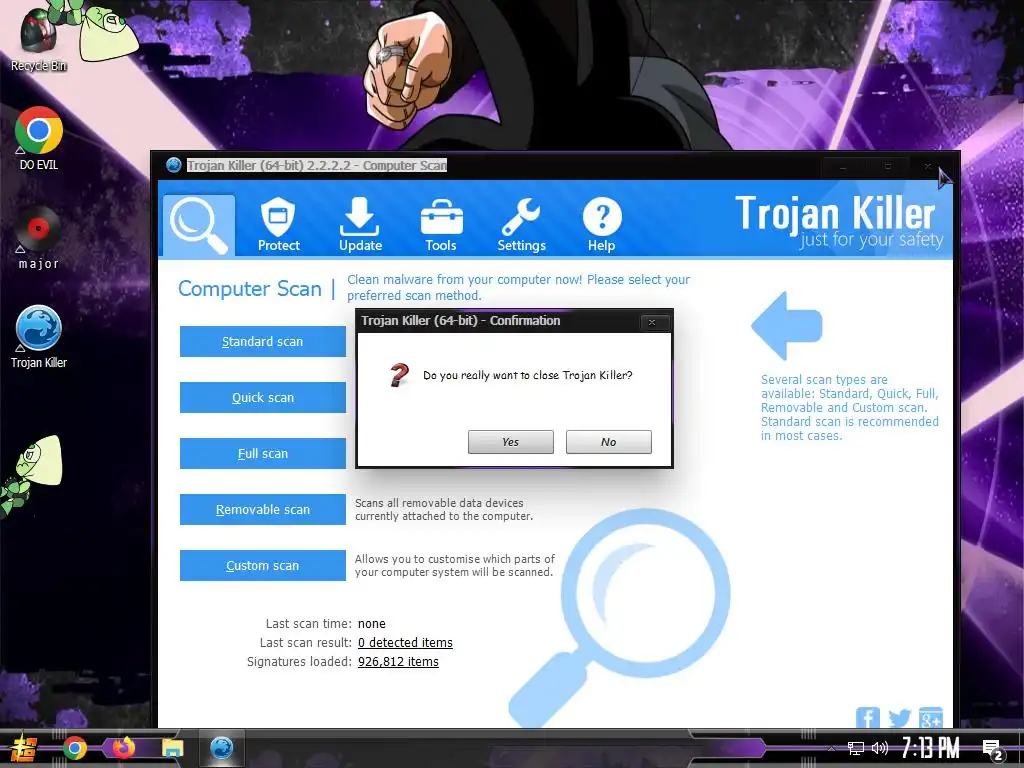Open the Update download tab
Image resolution: width=1024 pixels, height=768 pixels.
(360, 225)
